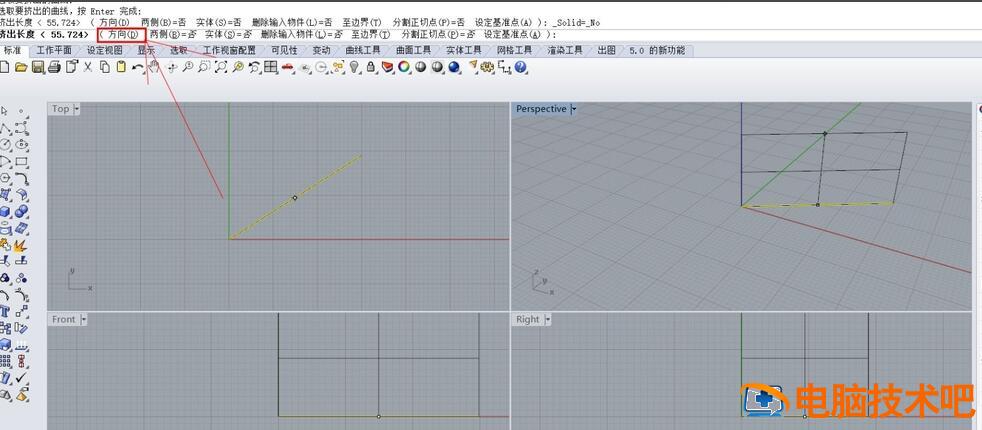Viewport: 982px width, 430px height.
Task: Choose the Arc tool in the sidebar
Action: click(5, 161)
